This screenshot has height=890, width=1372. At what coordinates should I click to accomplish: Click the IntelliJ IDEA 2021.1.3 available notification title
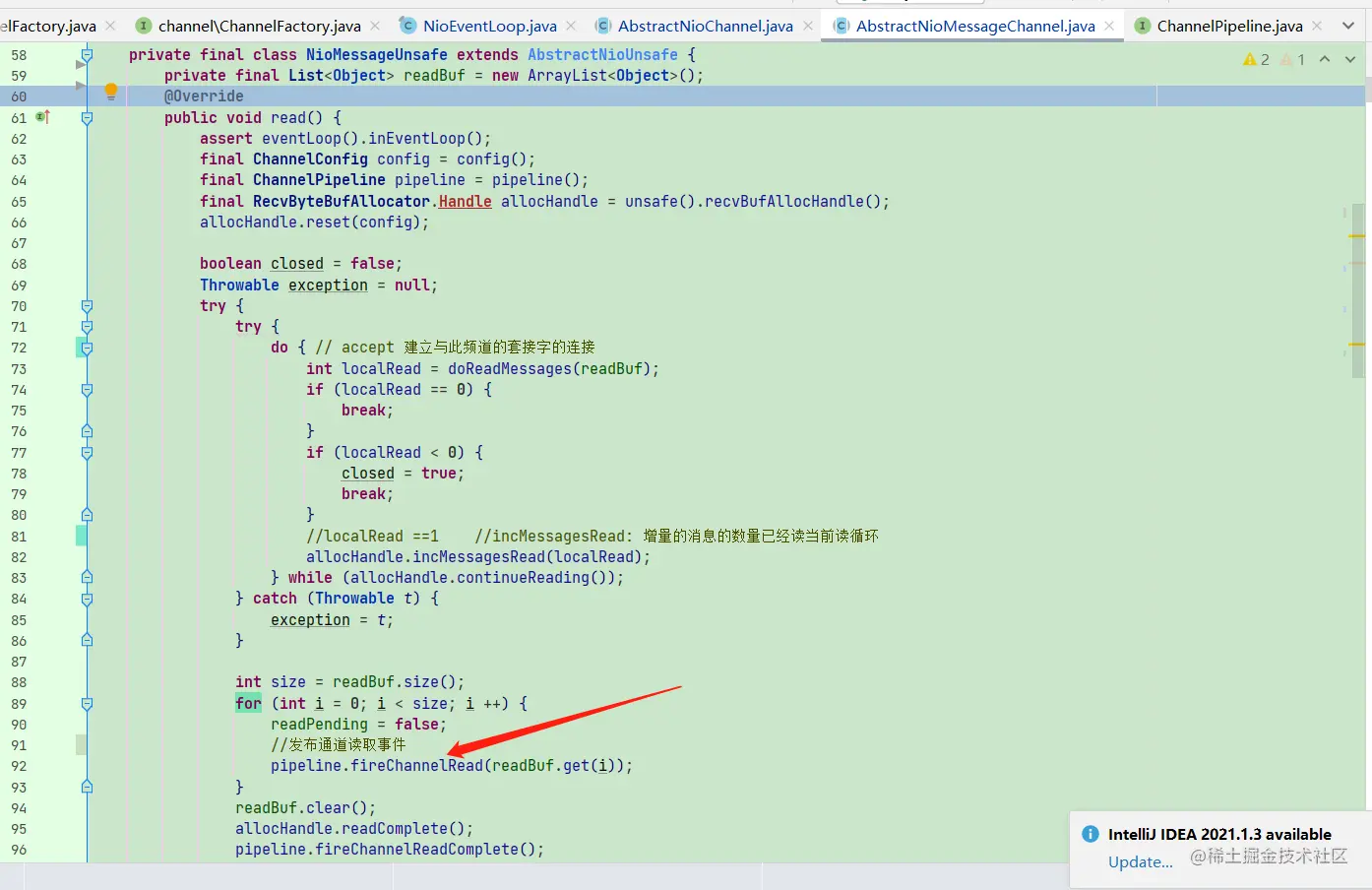click(x=1219, y=834)
